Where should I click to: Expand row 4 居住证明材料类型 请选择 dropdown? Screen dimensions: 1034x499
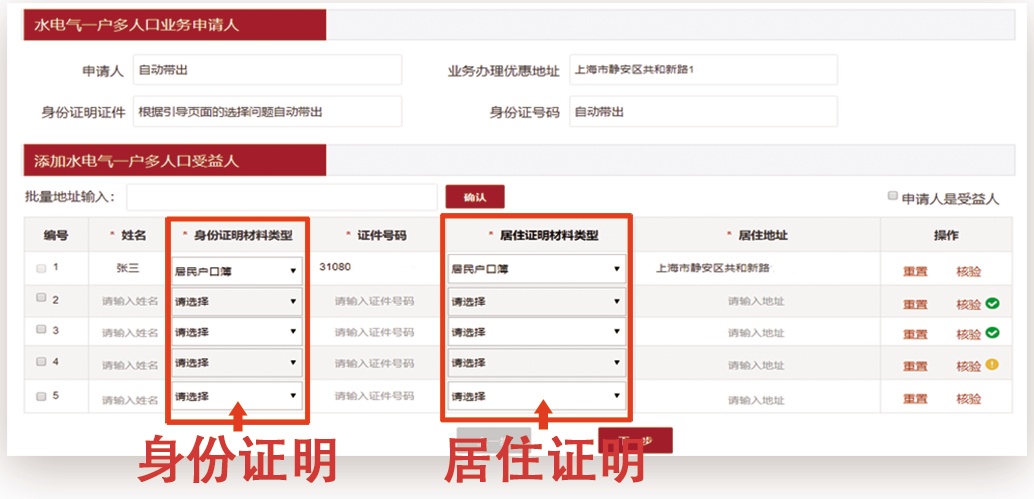tap(536, 363)
